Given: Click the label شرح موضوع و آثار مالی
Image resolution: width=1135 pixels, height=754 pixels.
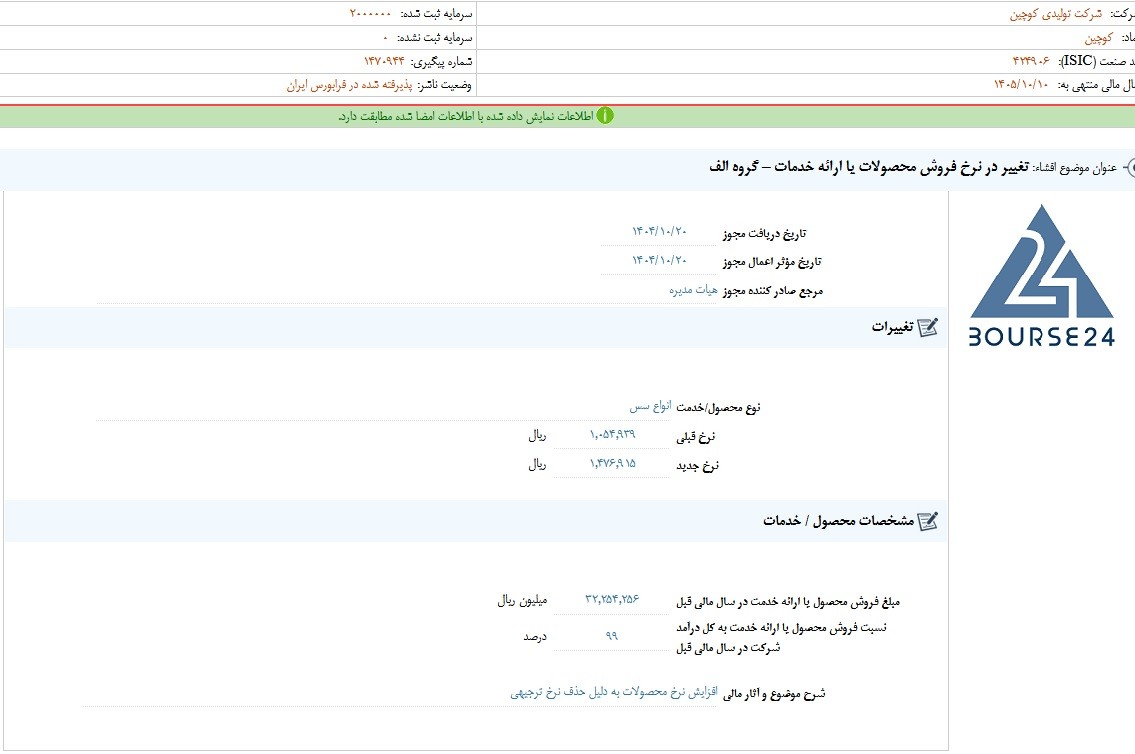Looking at the screenshot, I should (x=774, y=694).
